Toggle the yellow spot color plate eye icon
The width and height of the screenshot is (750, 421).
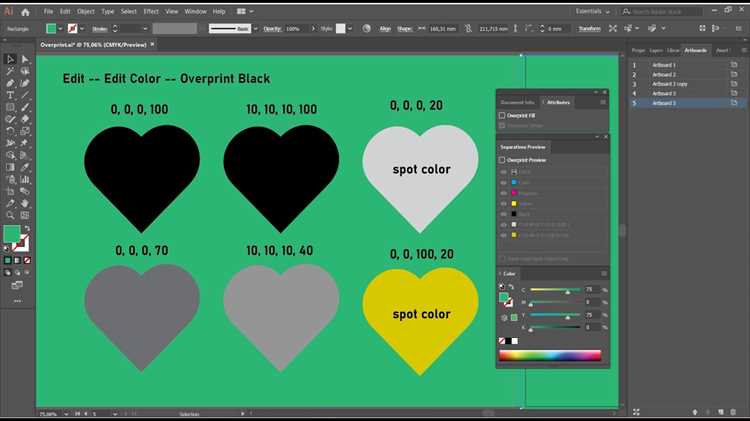(x=504, y=235)
